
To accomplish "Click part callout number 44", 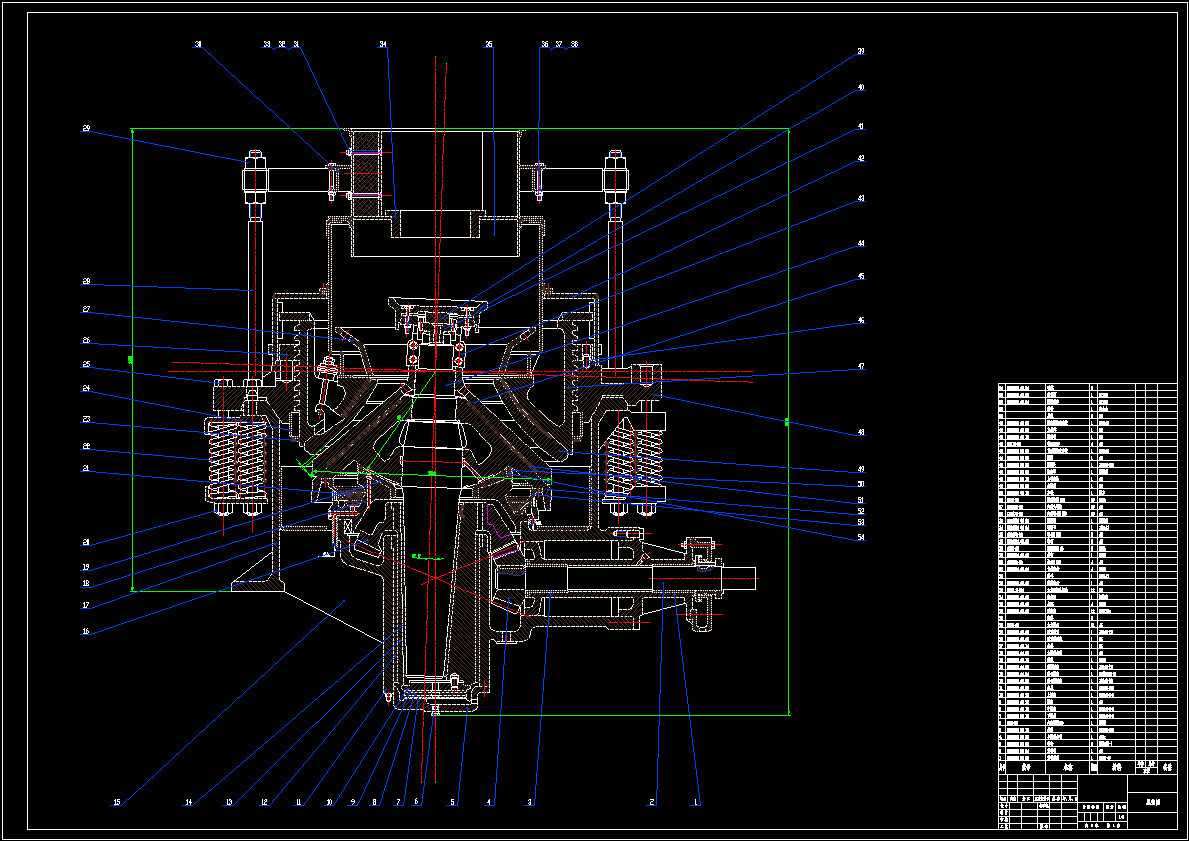I will 861,243.
